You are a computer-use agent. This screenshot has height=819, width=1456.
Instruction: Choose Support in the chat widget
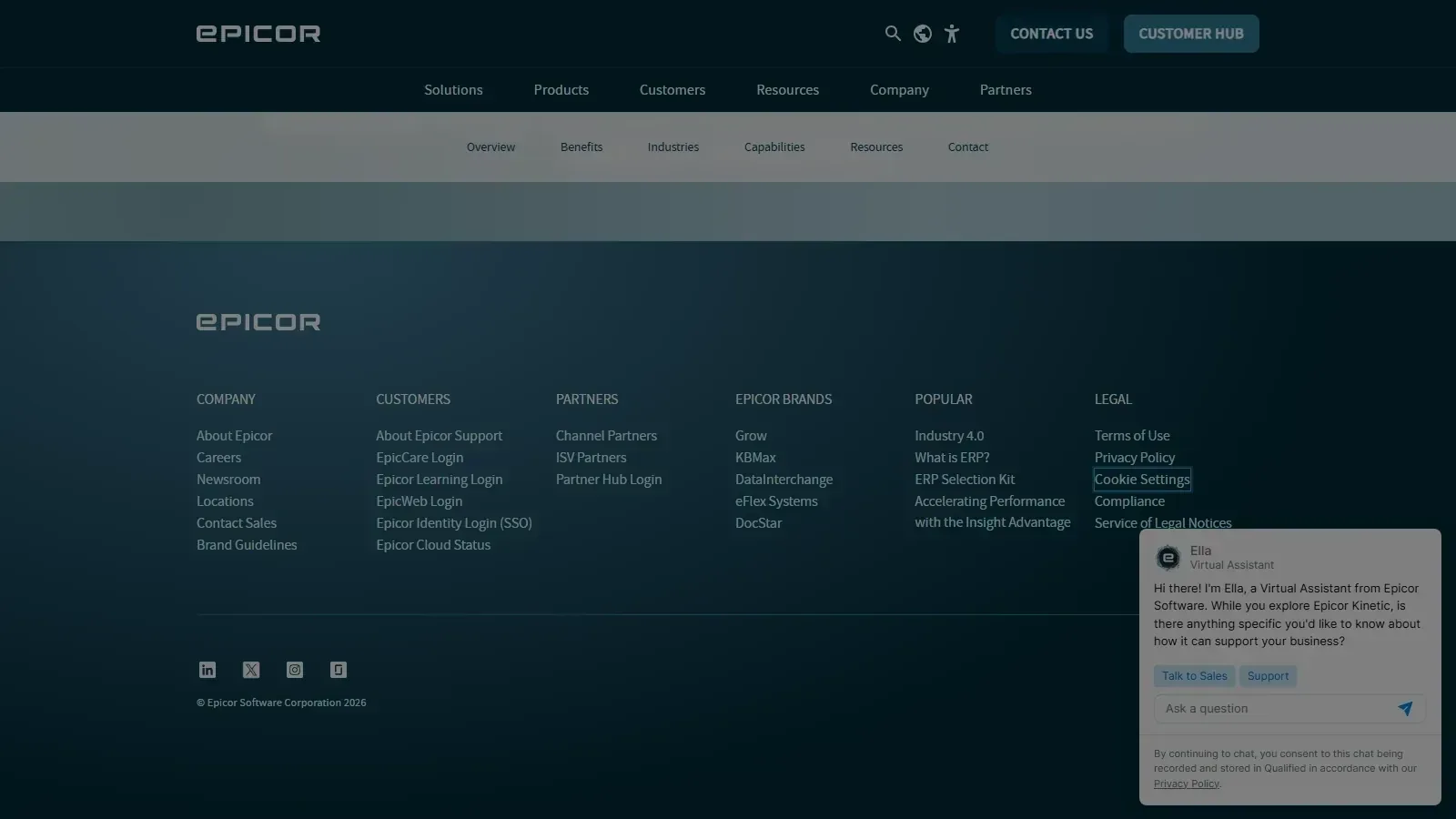pyautogui.click(x=1268, y=676)
